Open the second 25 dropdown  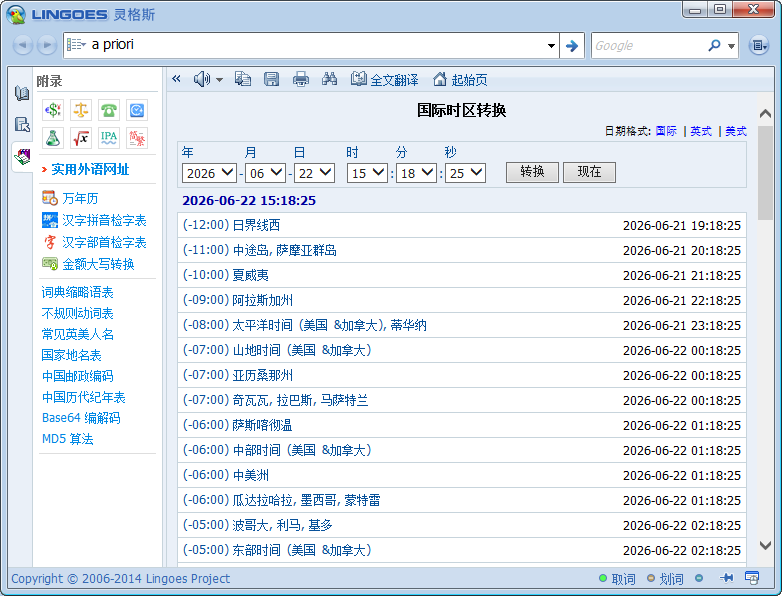tap(465, 173)
